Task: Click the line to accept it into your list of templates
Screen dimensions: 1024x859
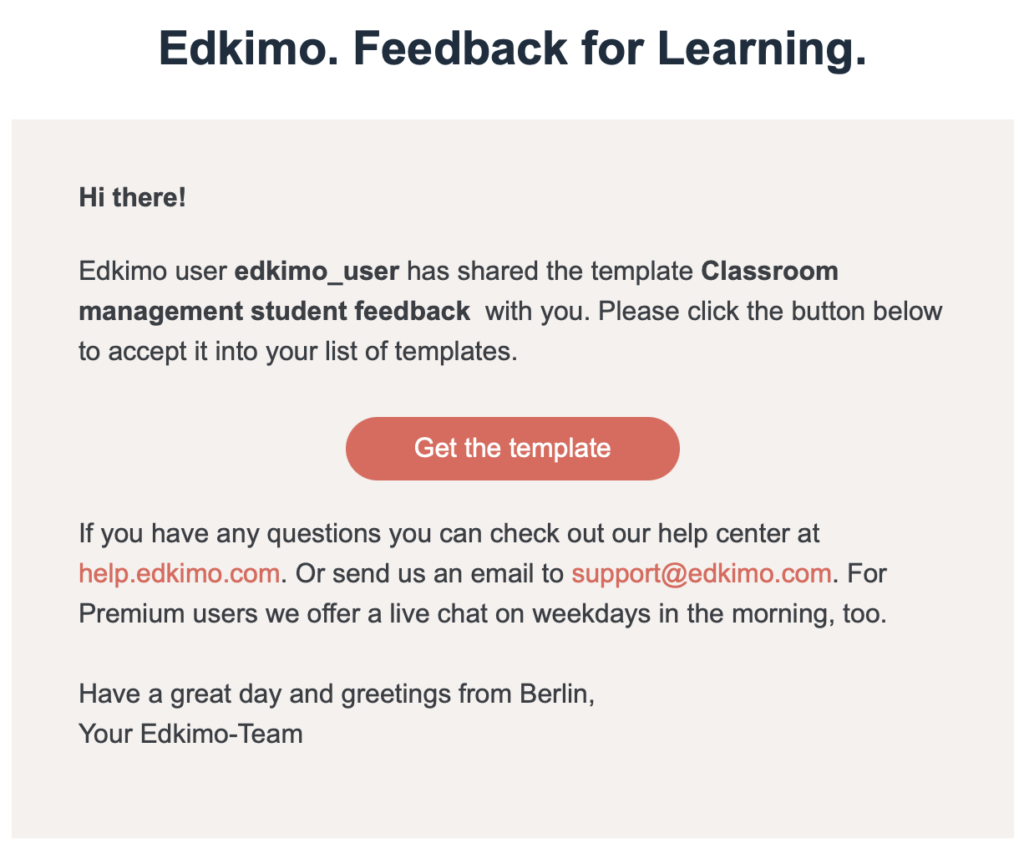Action: 298,351
